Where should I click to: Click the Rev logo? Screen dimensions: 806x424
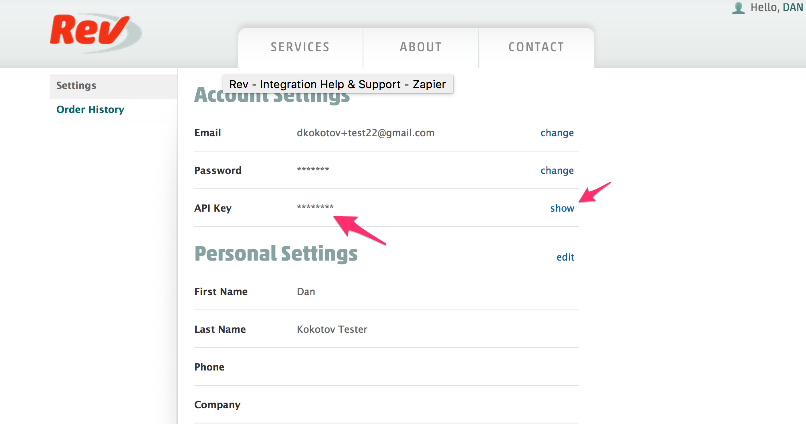(95, 32)
